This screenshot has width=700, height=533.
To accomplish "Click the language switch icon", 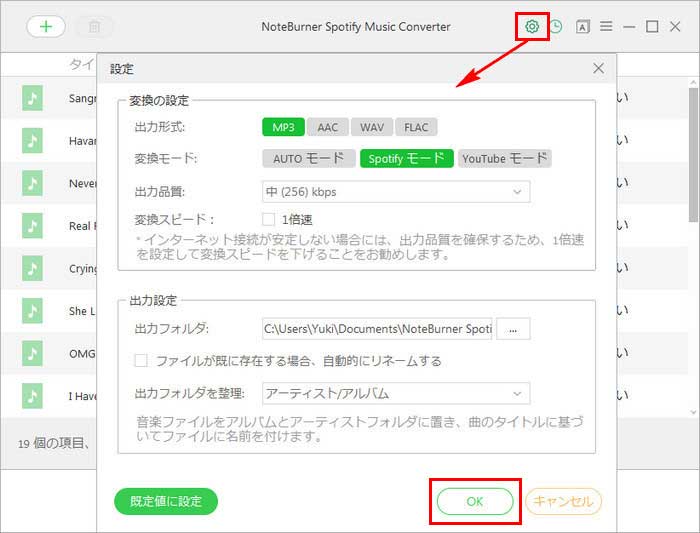I will [583, 27].
